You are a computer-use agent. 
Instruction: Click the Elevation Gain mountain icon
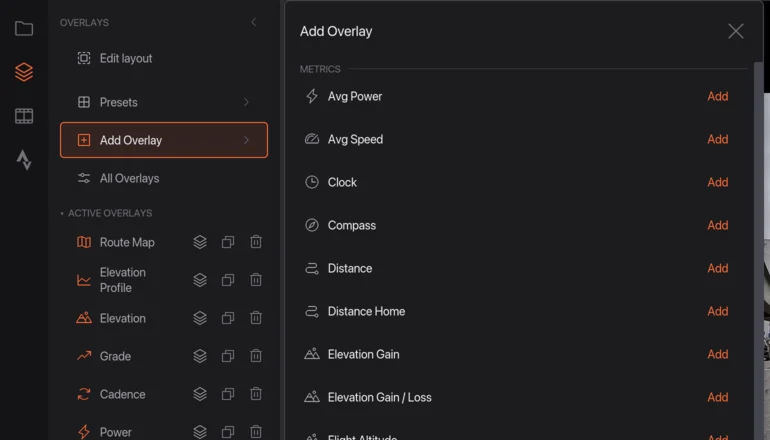pyautogui.click(x=312, y=354)
